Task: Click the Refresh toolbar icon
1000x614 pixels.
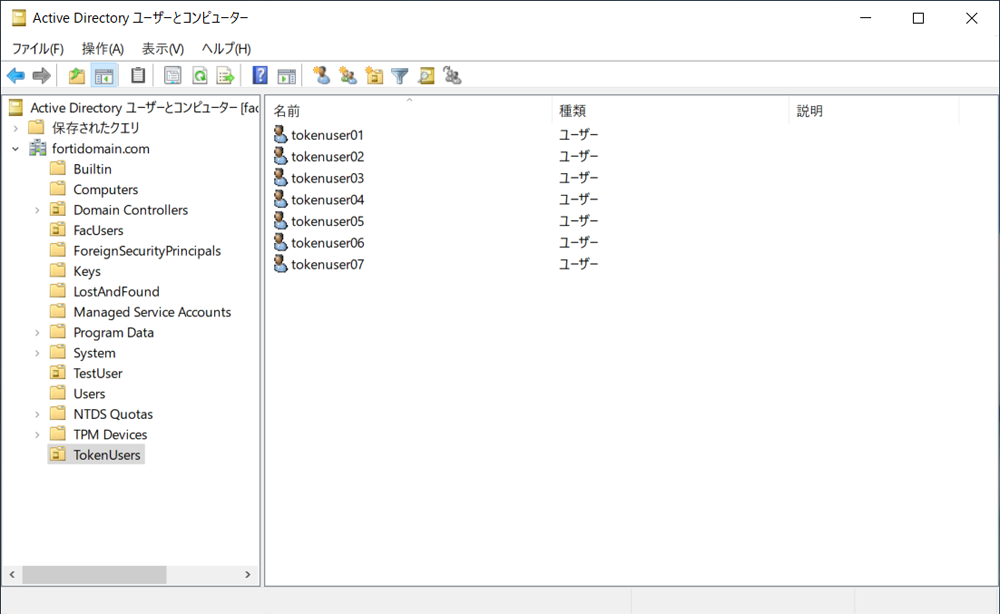Action: [200, 76]
